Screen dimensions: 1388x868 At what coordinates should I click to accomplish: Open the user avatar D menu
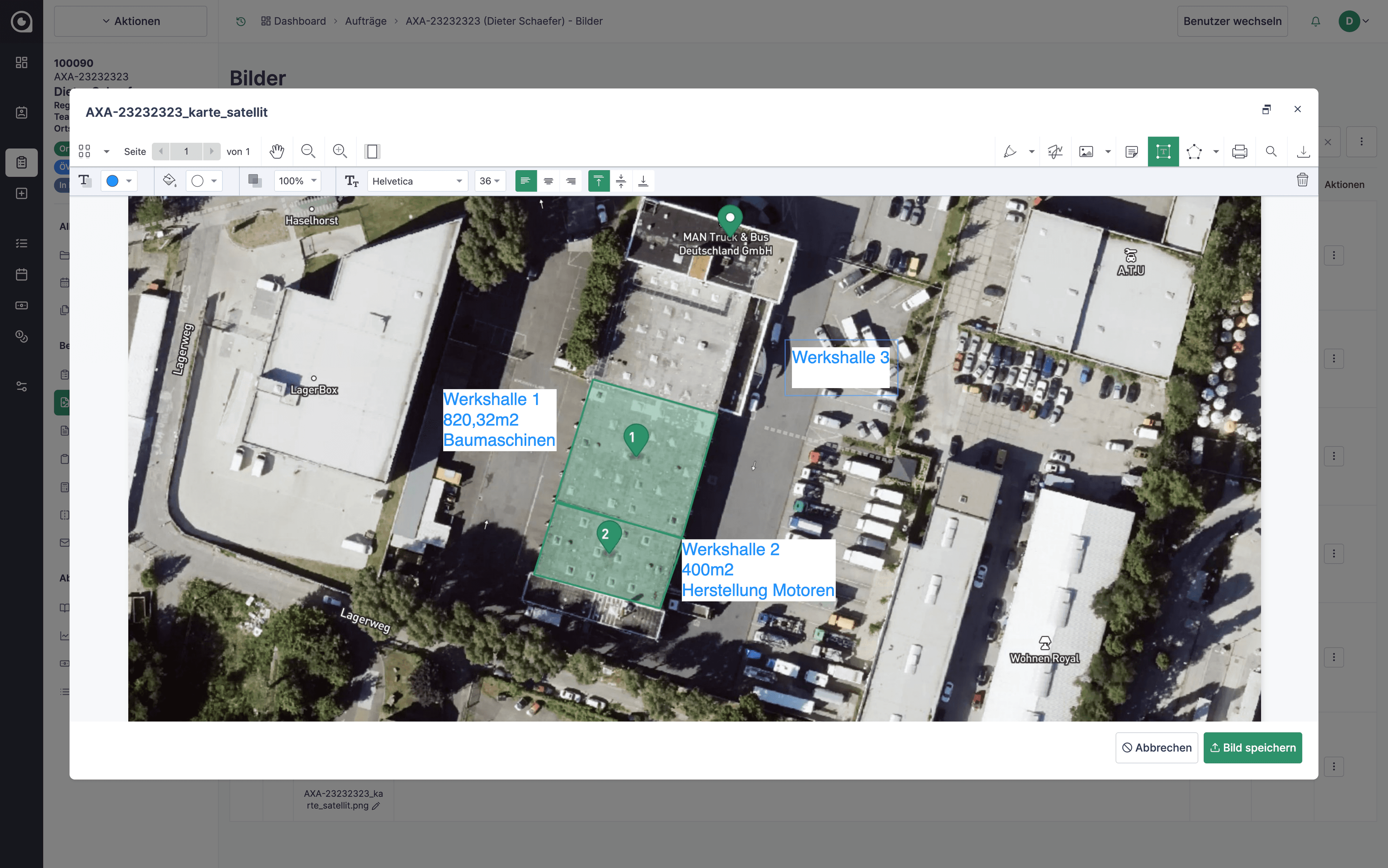[1354, 21]
